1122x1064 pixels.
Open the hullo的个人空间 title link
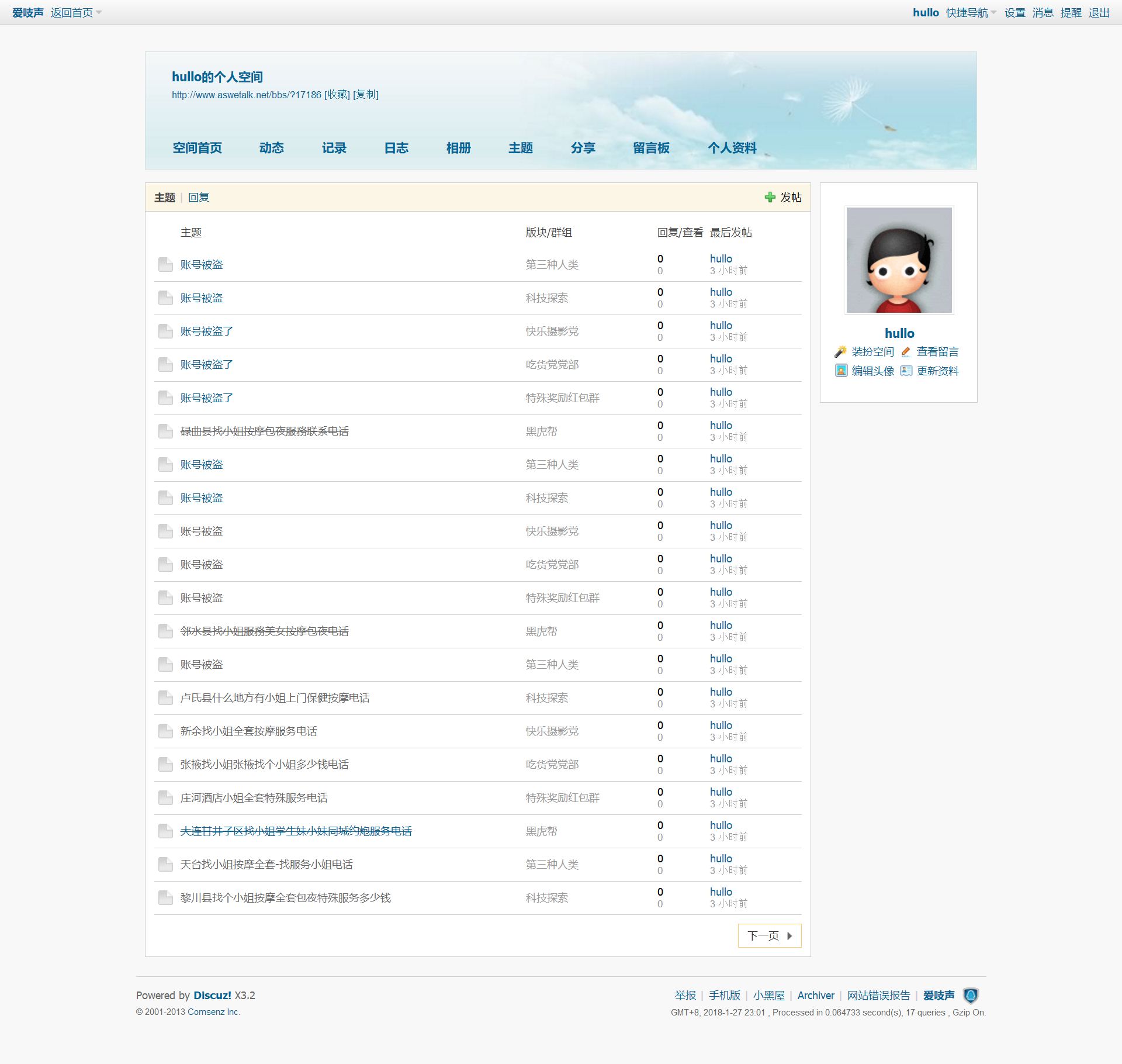pyautogui.click(x=217, y=77)
